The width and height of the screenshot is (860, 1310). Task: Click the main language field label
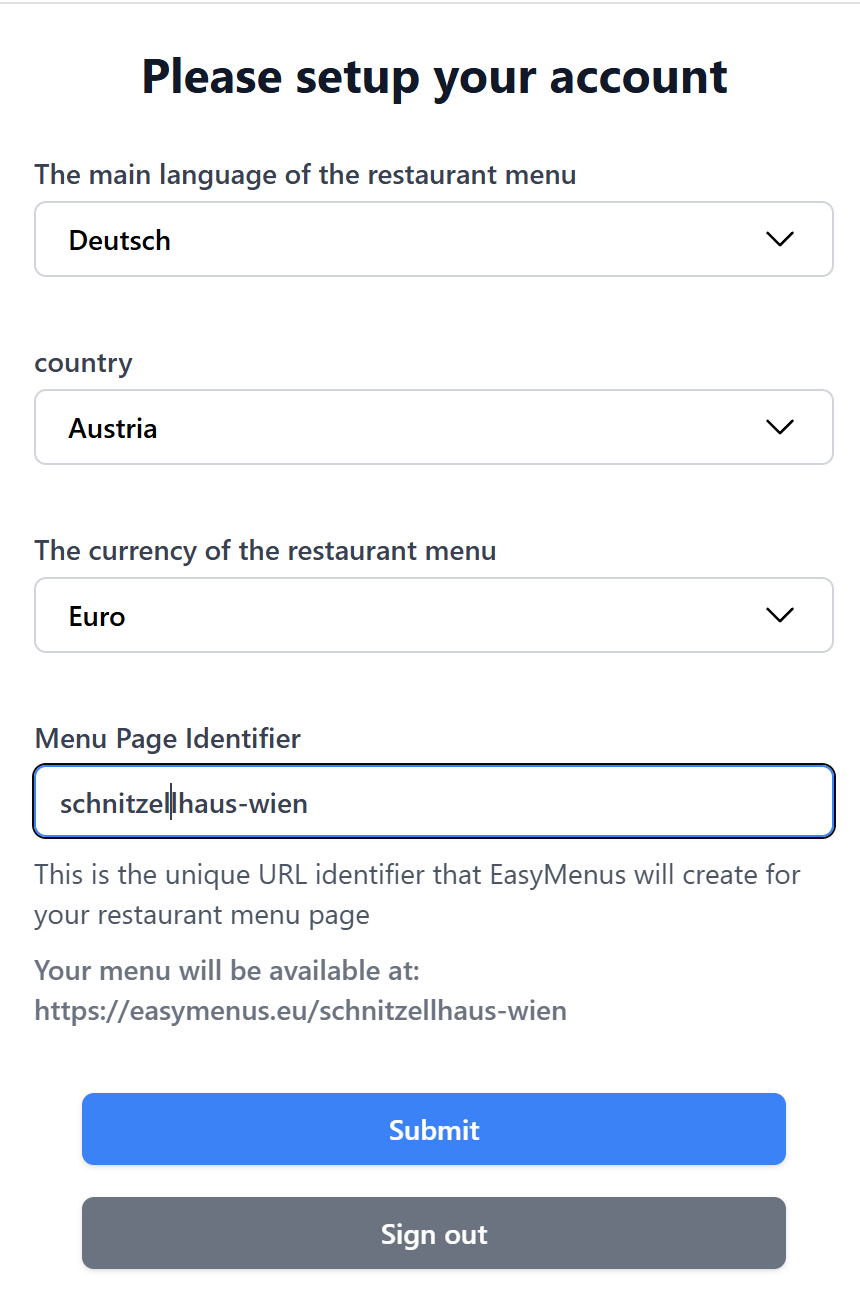305,174
